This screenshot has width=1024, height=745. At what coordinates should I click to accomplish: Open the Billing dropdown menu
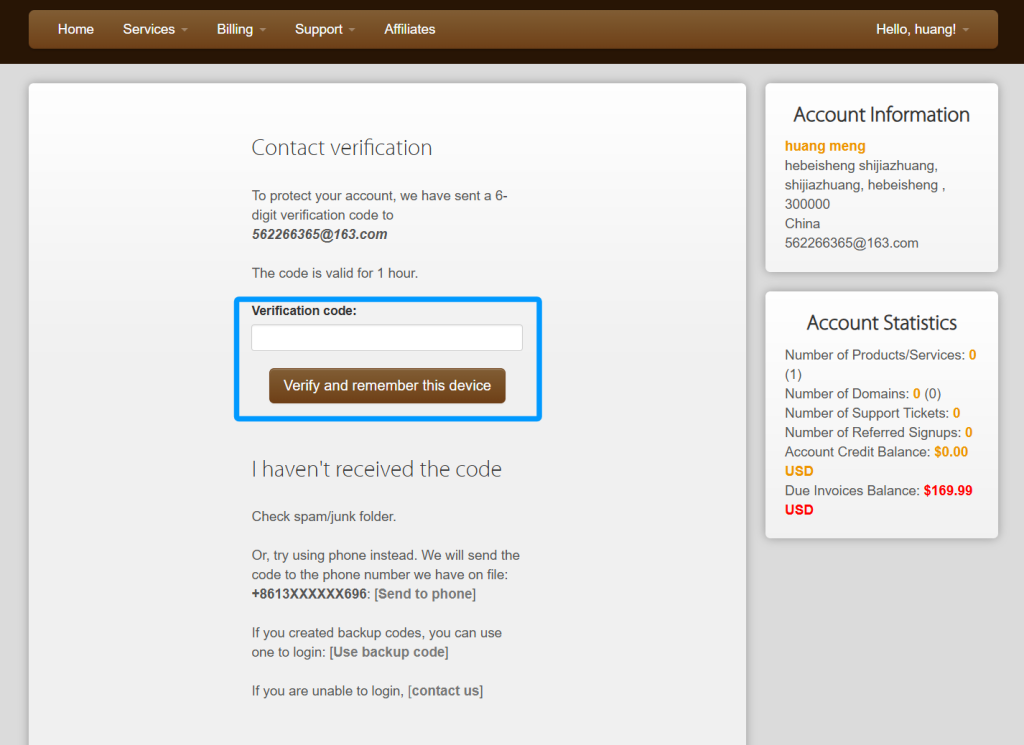241,29
